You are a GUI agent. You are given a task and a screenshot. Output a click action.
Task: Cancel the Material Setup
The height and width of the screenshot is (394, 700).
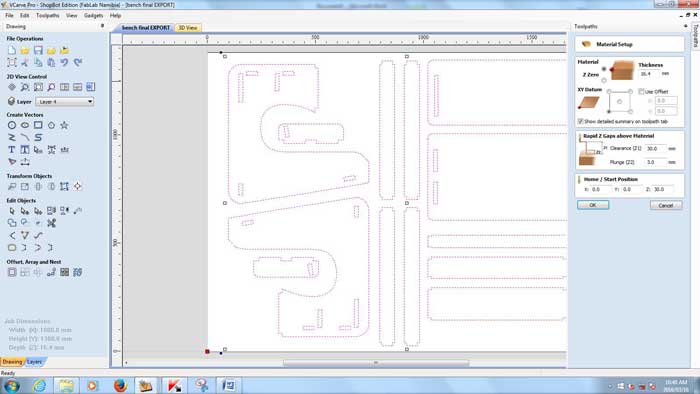[x=666, y=205]
